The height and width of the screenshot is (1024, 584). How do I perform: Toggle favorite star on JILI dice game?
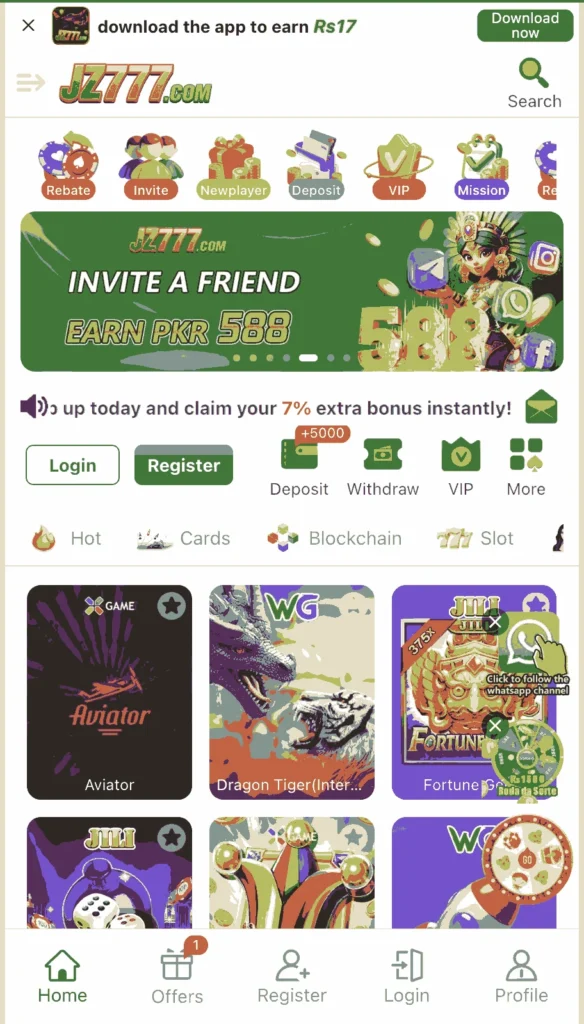(x=171, y=837)
